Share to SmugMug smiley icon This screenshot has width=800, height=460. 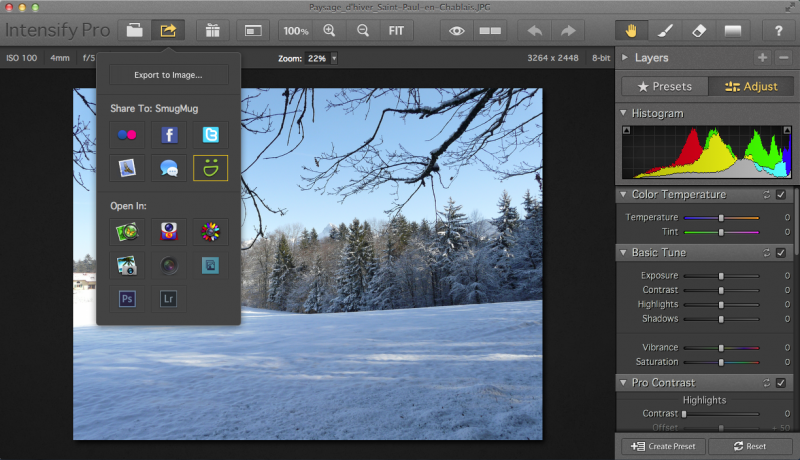click(x=210, y=168)
